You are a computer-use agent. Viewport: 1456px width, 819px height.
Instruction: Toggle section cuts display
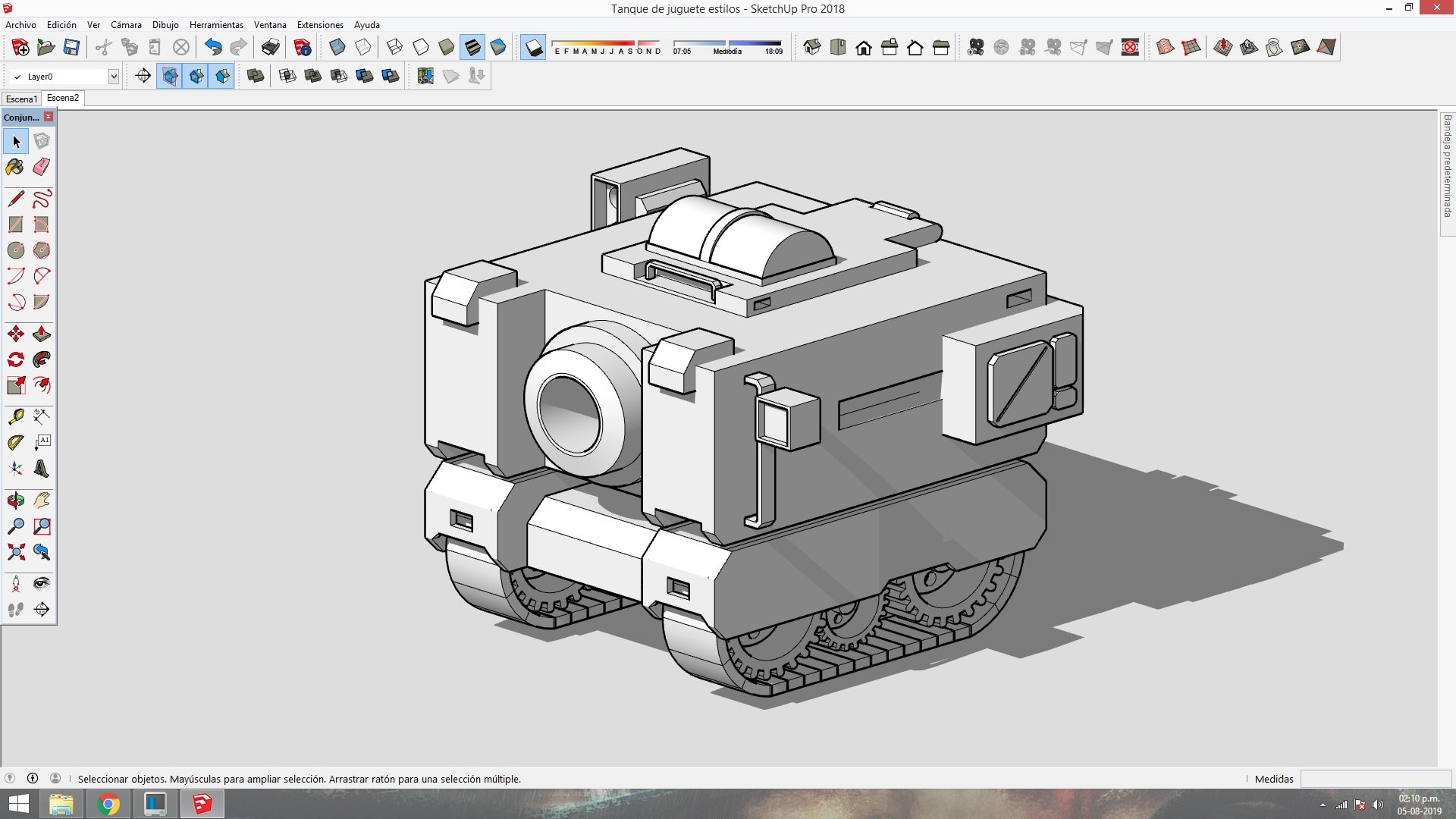[x=196, y=76]
